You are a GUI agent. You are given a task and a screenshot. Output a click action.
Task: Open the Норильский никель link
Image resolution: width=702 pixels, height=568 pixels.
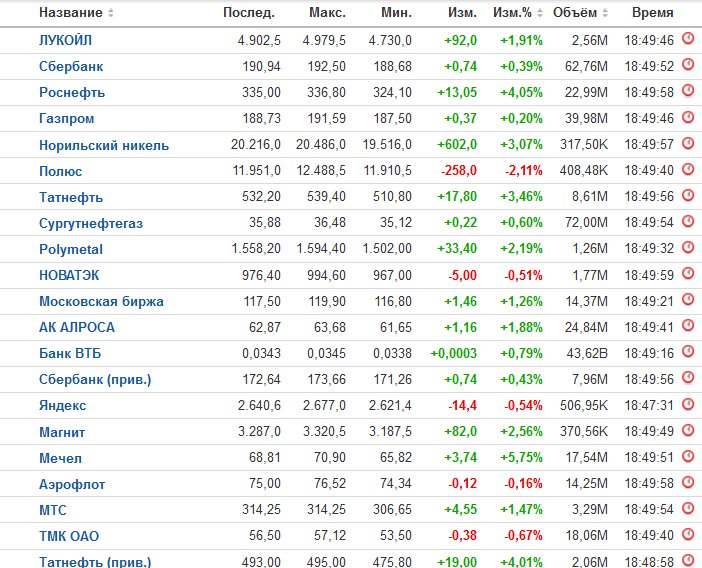[x=104, y=145]
